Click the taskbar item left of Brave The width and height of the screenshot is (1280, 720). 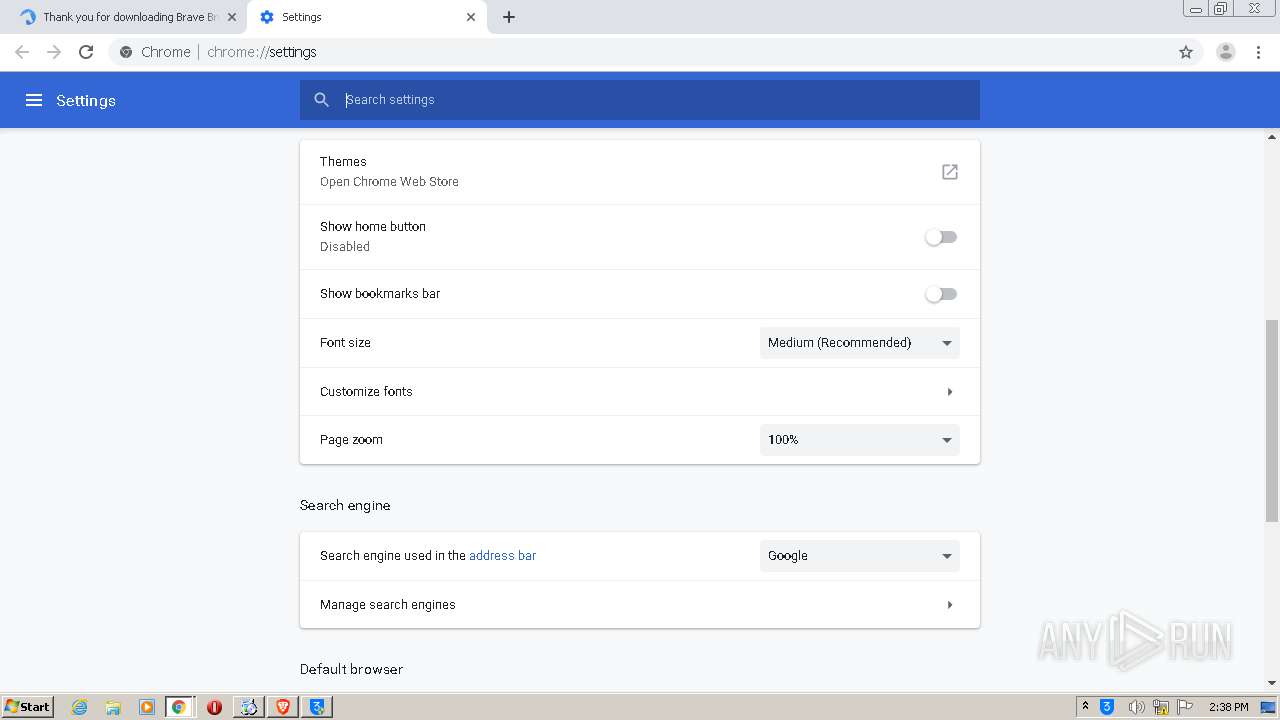[x=248, y=707]
